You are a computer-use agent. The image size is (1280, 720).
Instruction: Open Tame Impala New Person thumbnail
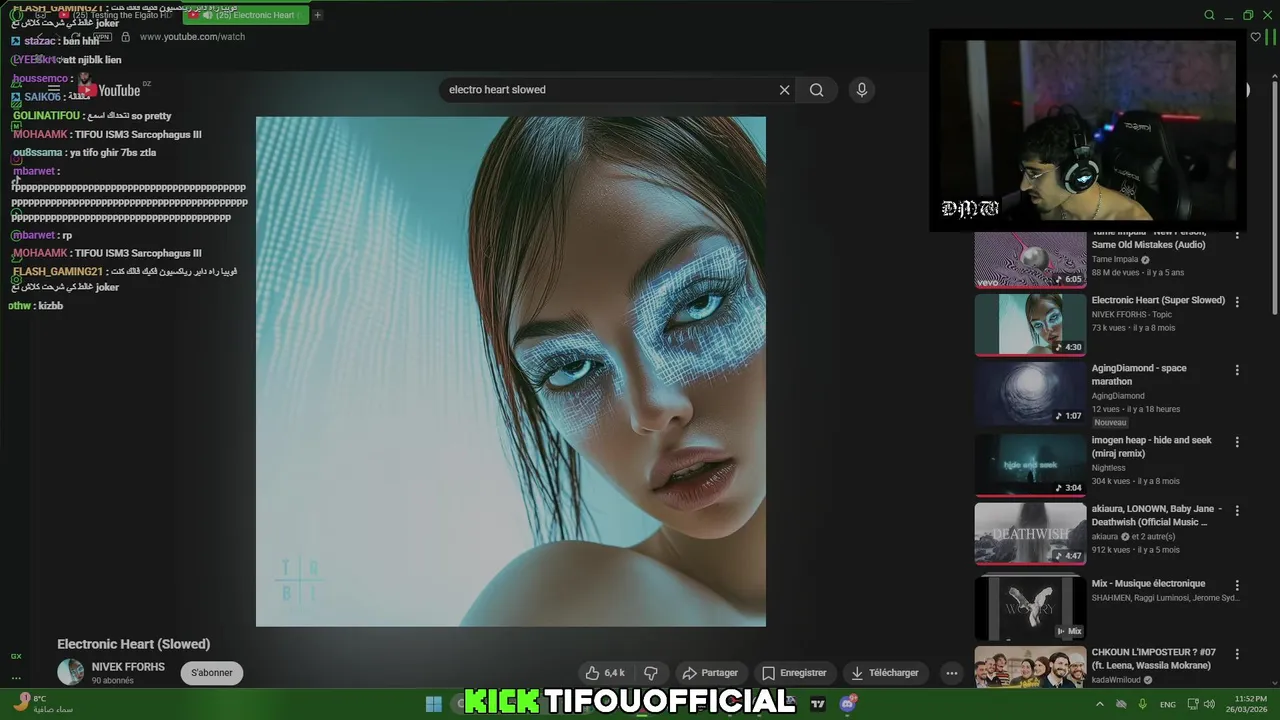click(x=1030, y=259)
